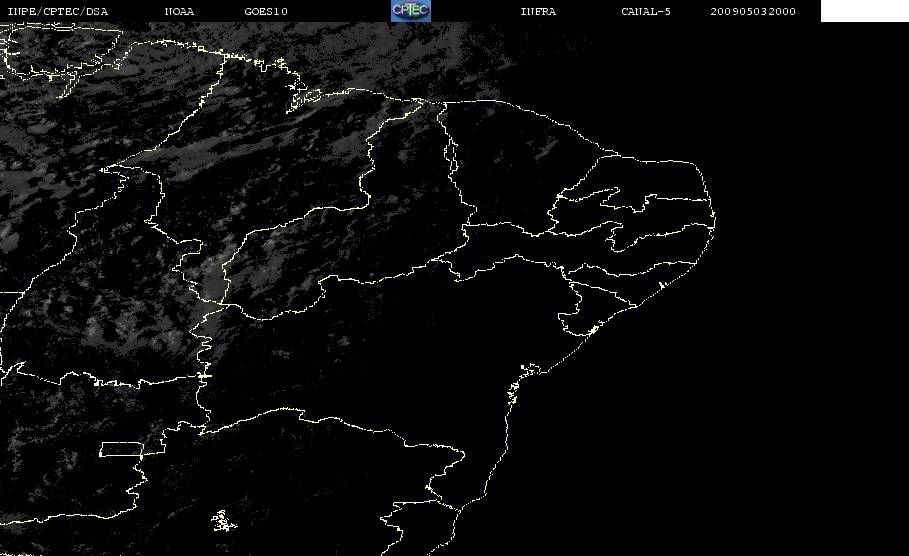909x556 pixels.
Task: Click the NOAA label in header
Action: coord(179,11)
